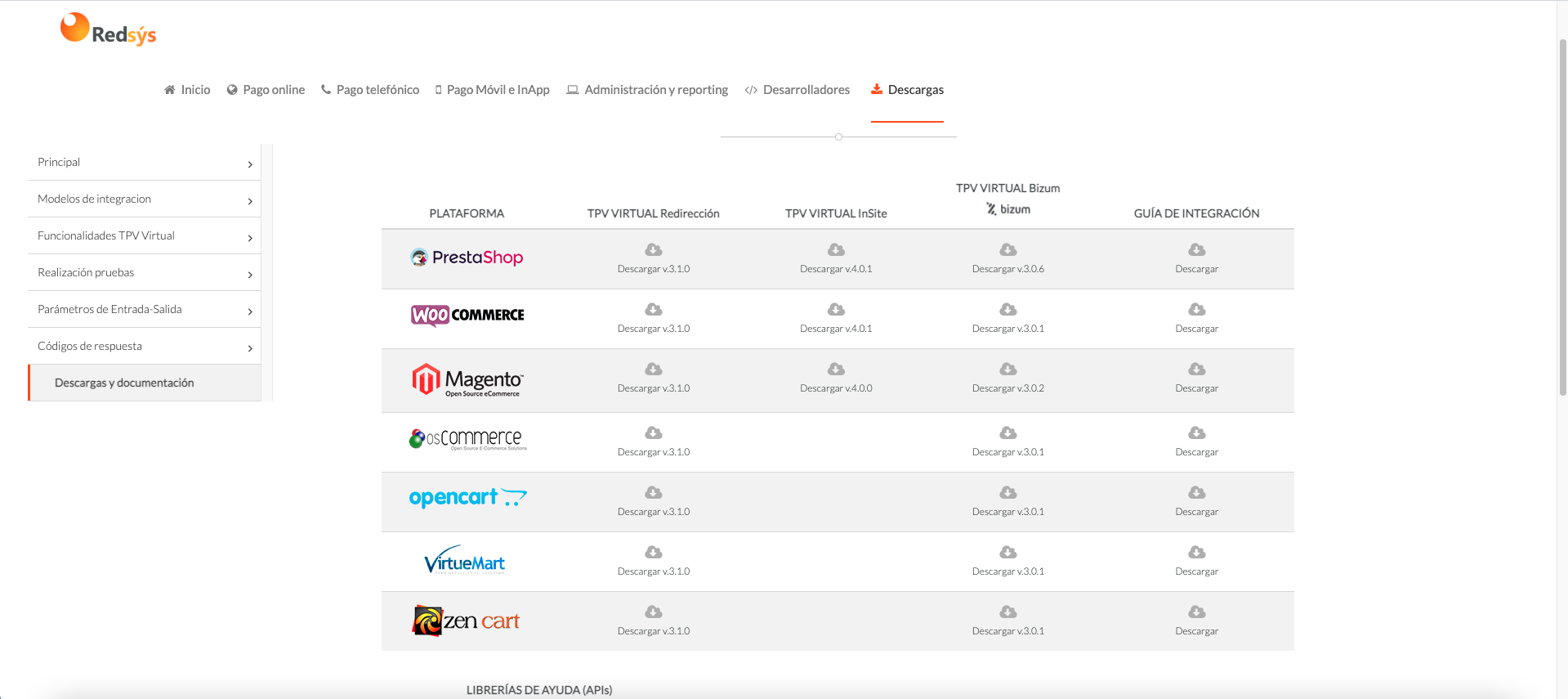
Task: Open Pago Móvil e InApp menu
Action: point(493,90)
